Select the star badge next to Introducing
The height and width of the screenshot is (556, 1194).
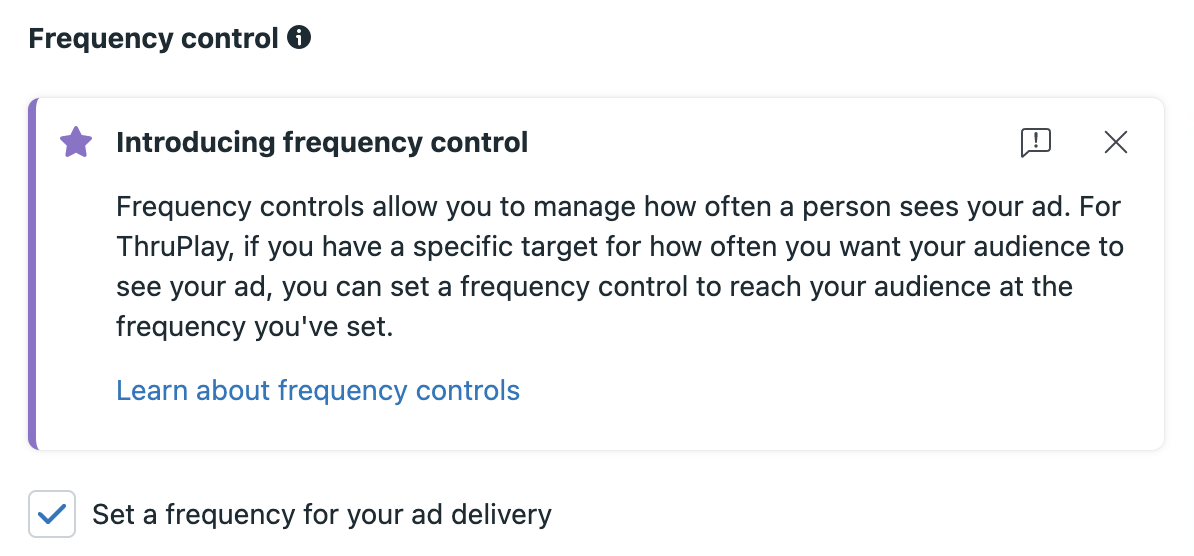coord(76,142)
